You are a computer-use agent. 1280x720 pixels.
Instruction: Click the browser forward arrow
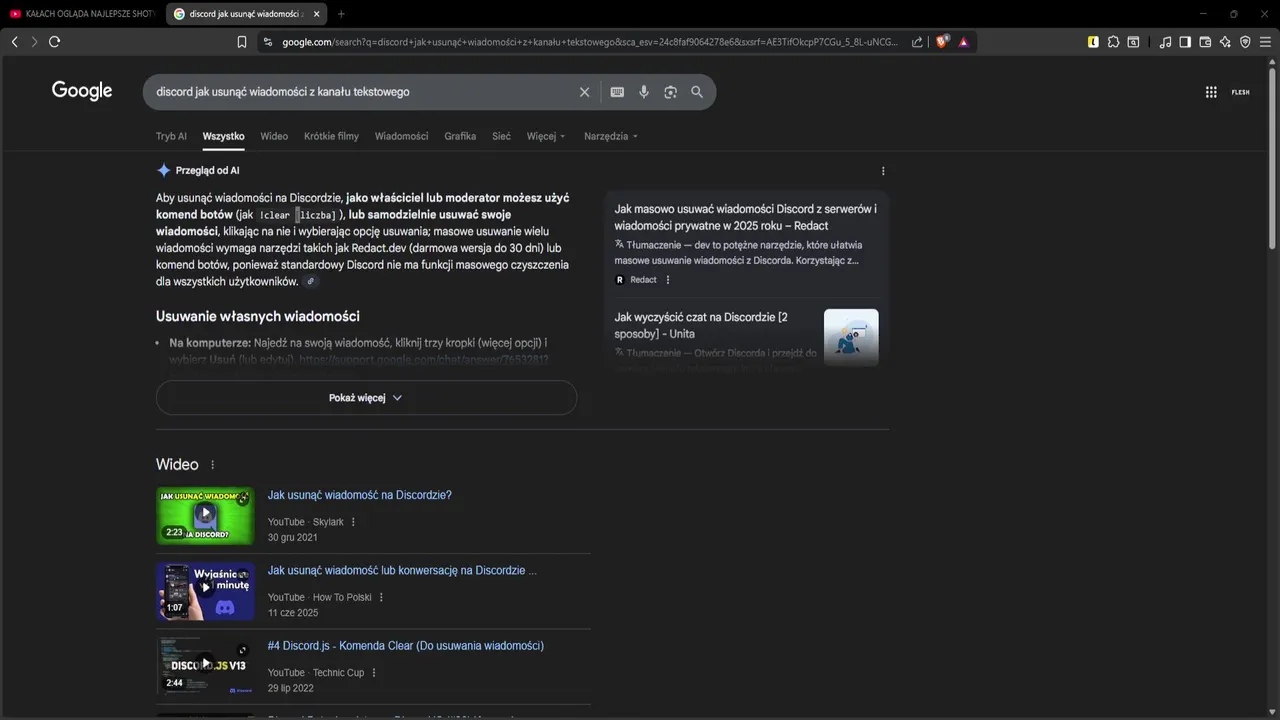point(34,42)
